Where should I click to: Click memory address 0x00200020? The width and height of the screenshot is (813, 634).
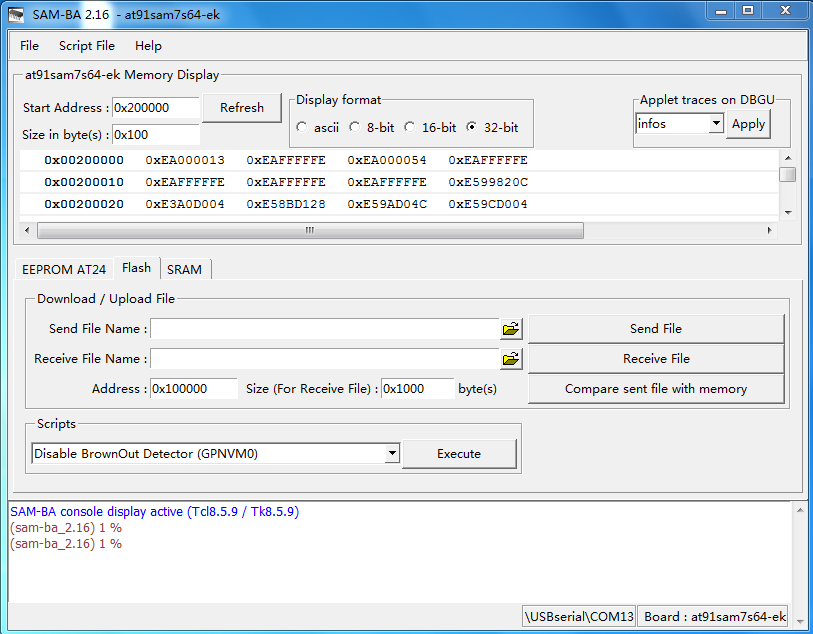point(84,204)
